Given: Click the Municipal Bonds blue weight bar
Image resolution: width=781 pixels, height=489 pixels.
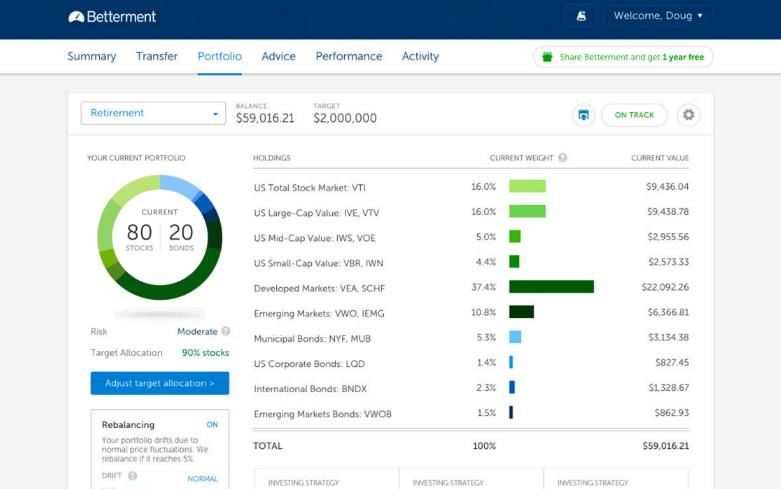Looking at the screenshot, I should tap(515, 337).
